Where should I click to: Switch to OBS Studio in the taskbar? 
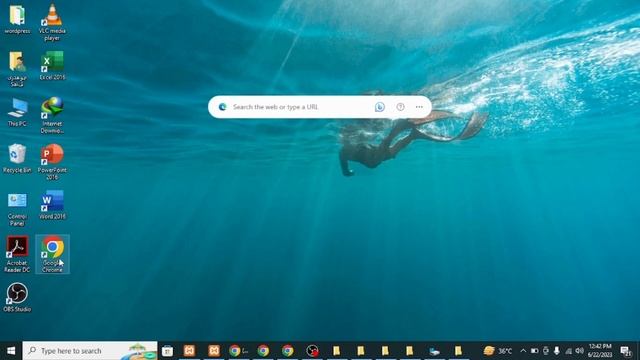(x=312, y=351)
